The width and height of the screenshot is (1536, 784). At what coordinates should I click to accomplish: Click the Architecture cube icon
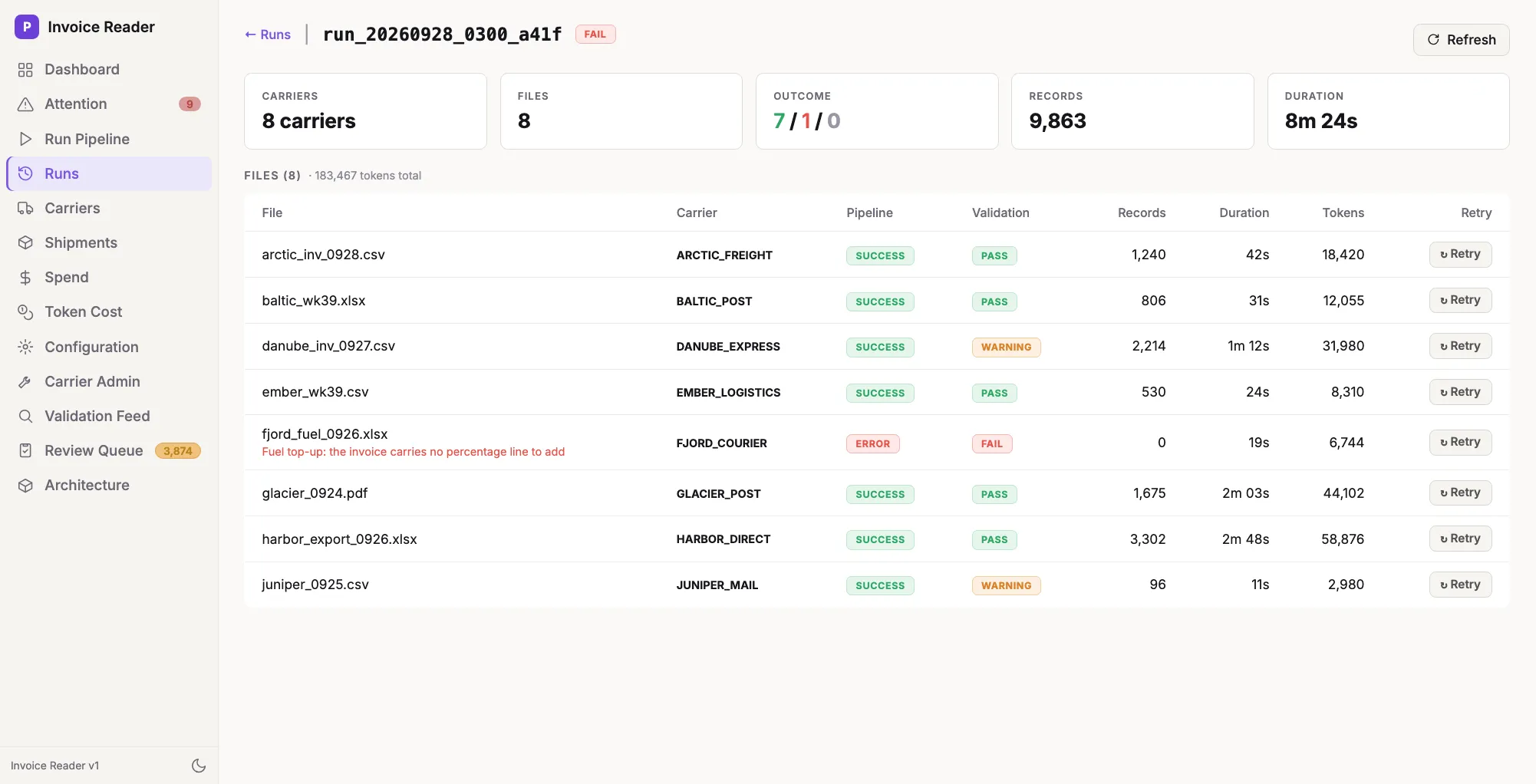pyautogui.click(x=25, y=486)
